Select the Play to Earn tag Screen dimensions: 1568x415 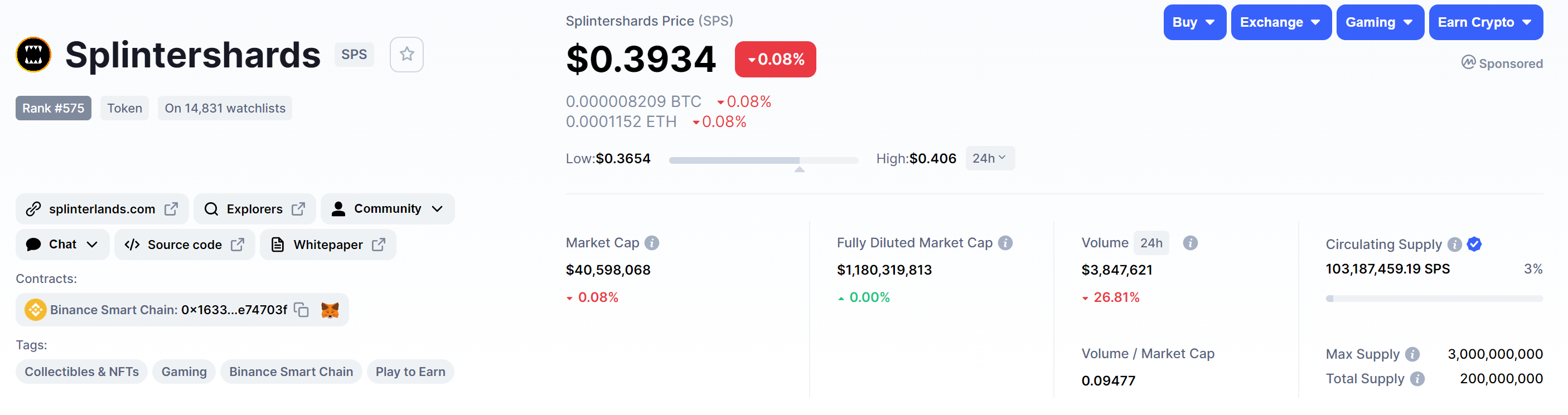pos(410,372)
